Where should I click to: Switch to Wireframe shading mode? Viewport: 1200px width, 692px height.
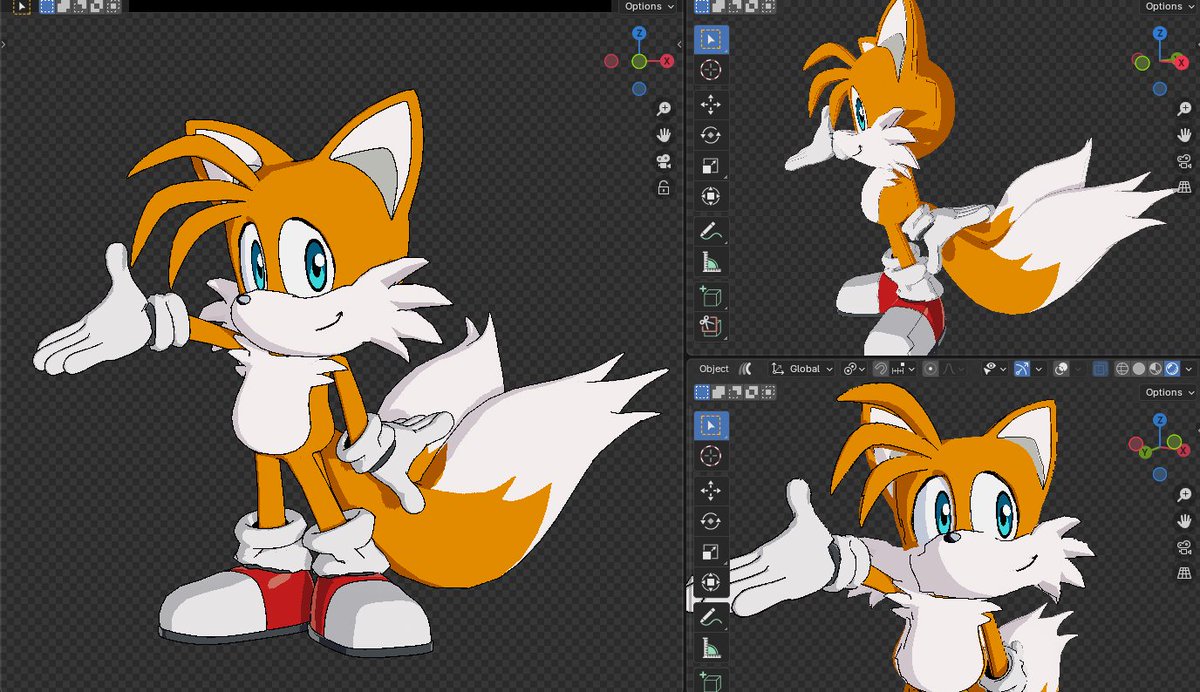(x=1122, y=369)
